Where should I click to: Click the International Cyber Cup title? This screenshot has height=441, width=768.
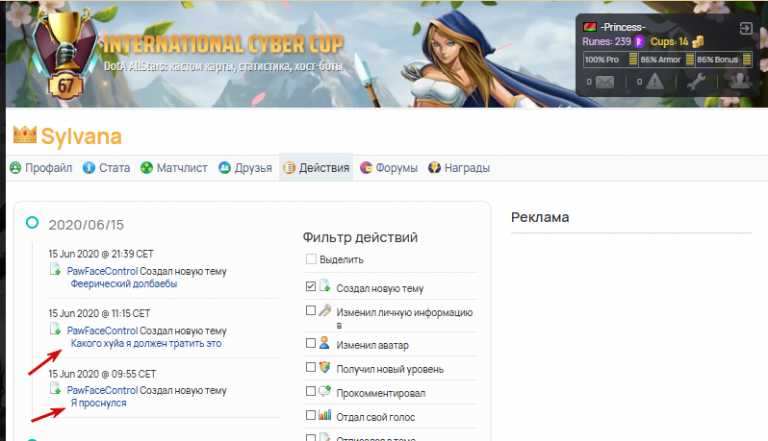pyautogui.click(x=223, y=45)
